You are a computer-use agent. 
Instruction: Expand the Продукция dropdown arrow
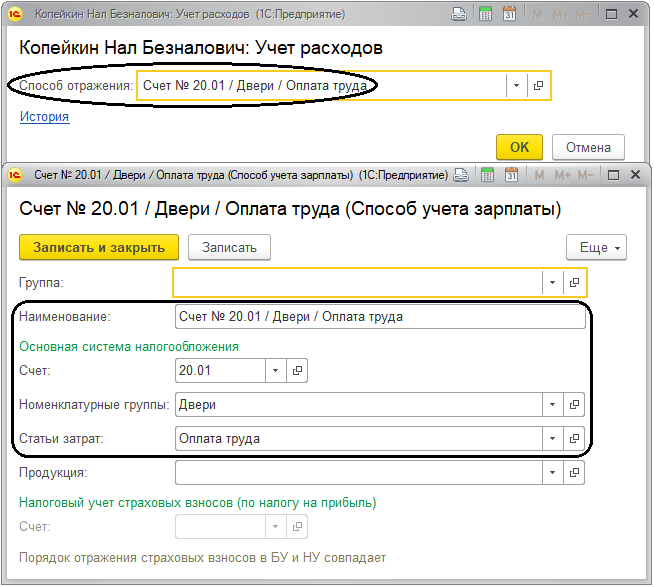point(552,473)
